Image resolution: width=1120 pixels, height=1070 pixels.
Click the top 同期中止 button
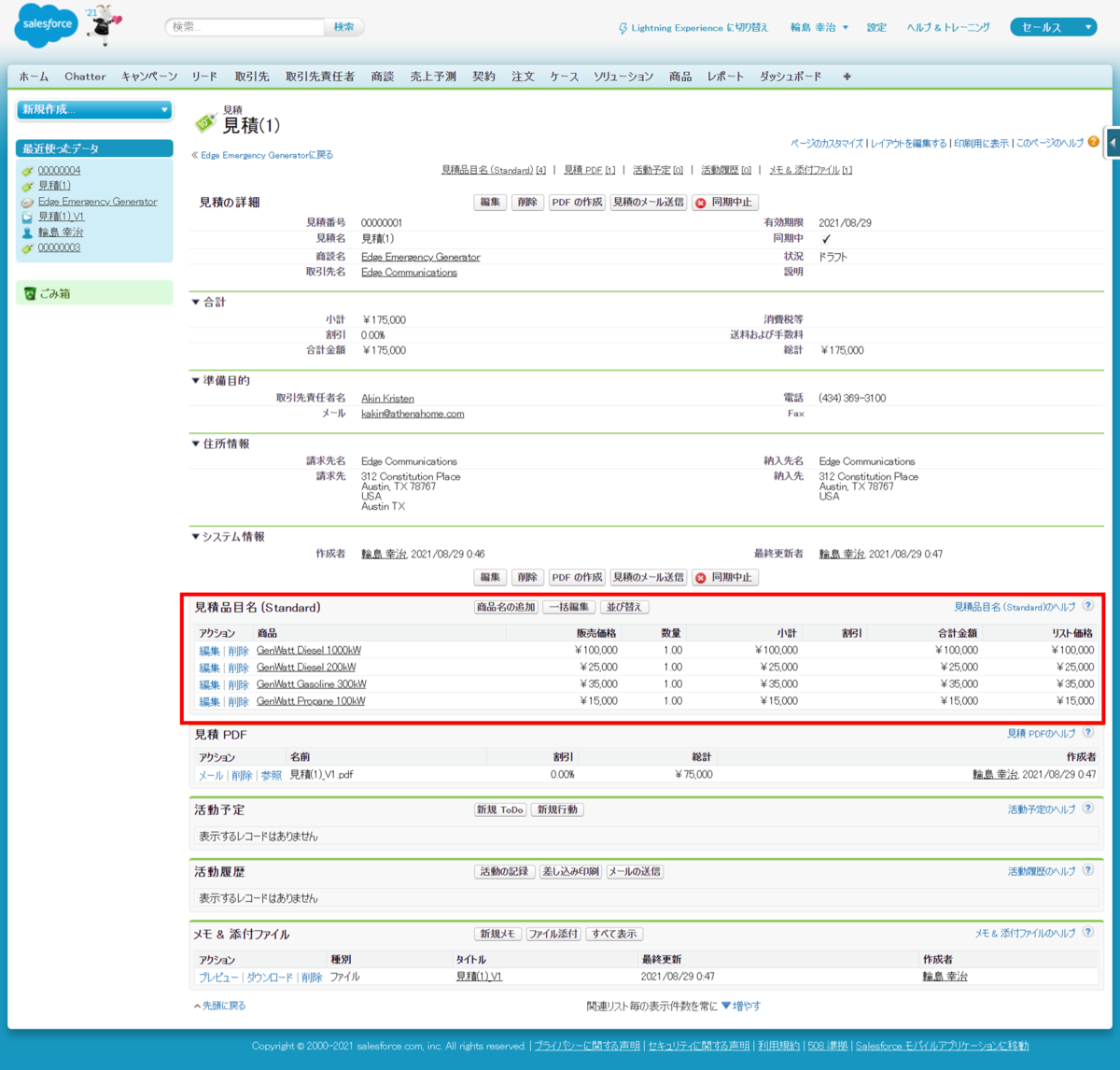click(724, 202)
